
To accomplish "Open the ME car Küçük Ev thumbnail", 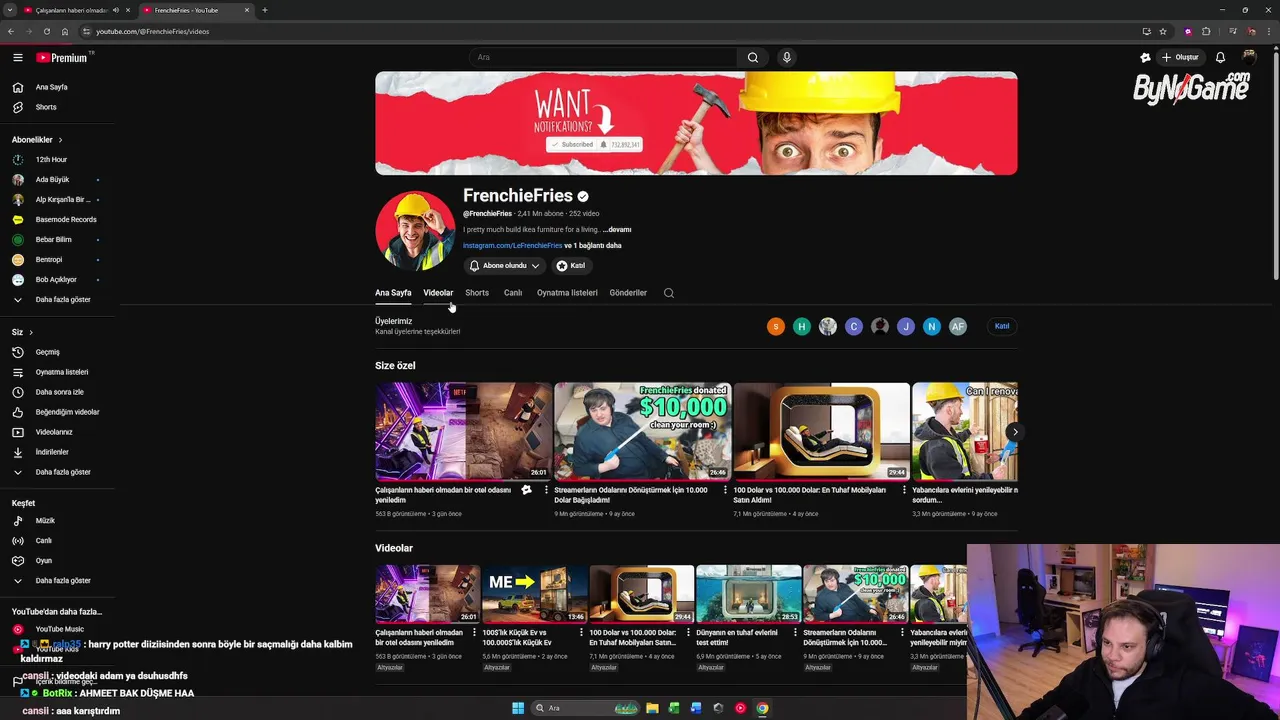I will [534, 594].
